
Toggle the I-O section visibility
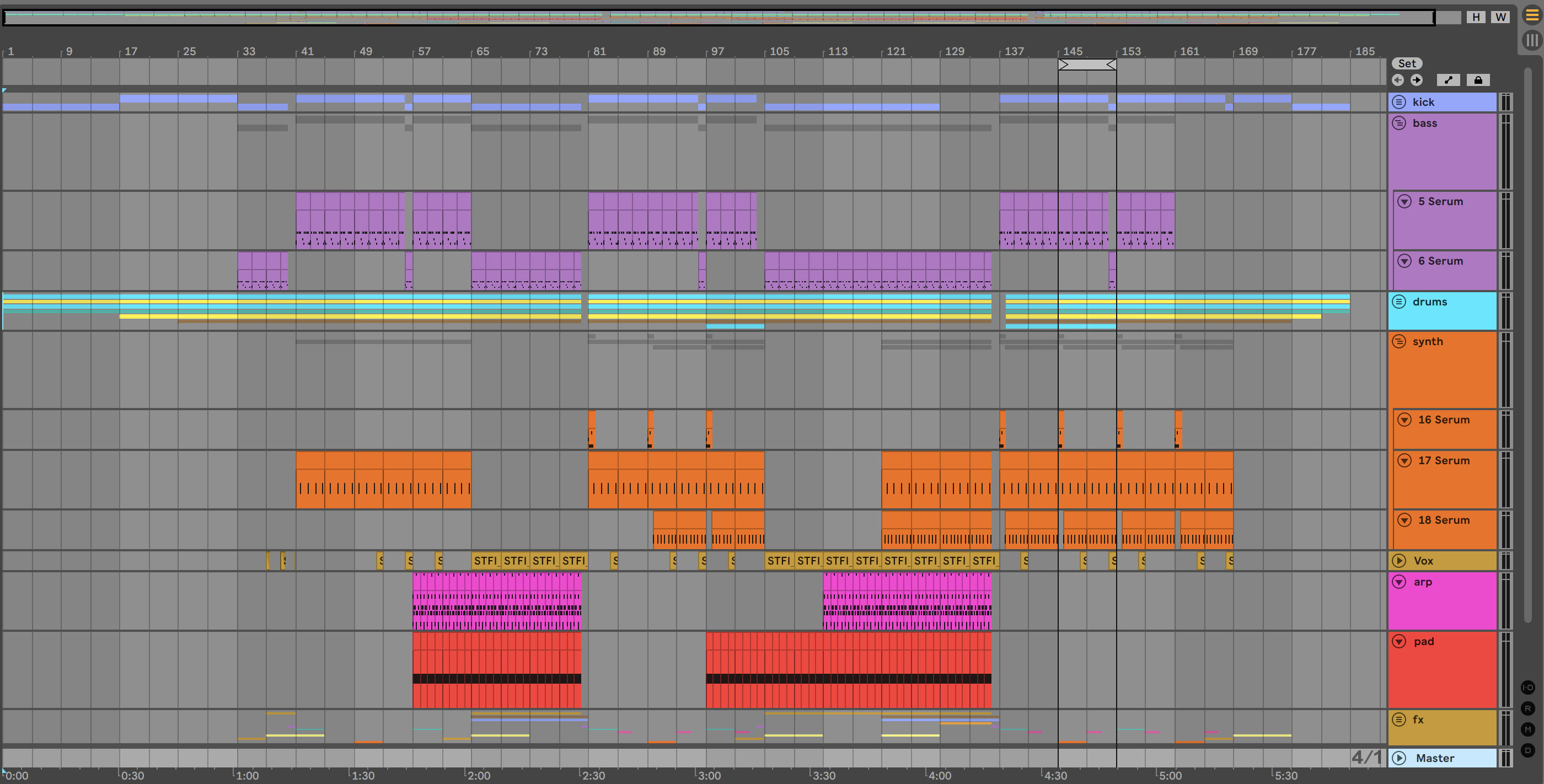pos(1527,688)
